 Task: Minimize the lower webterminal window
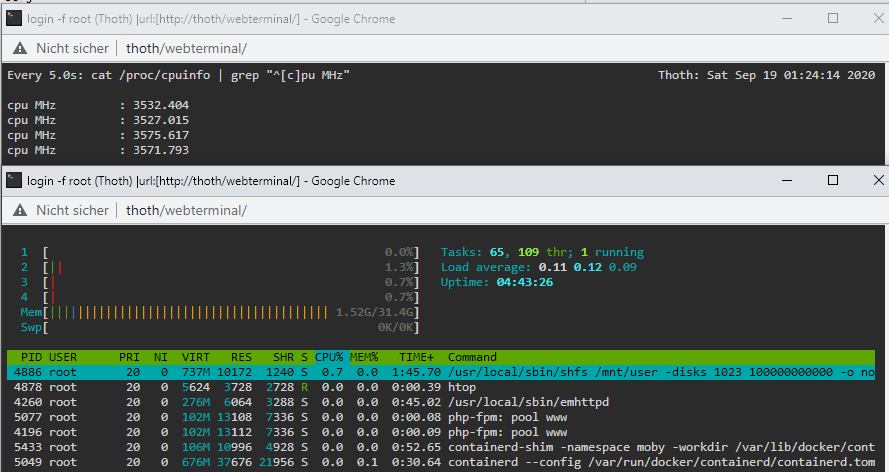click(x=787, y=180)
